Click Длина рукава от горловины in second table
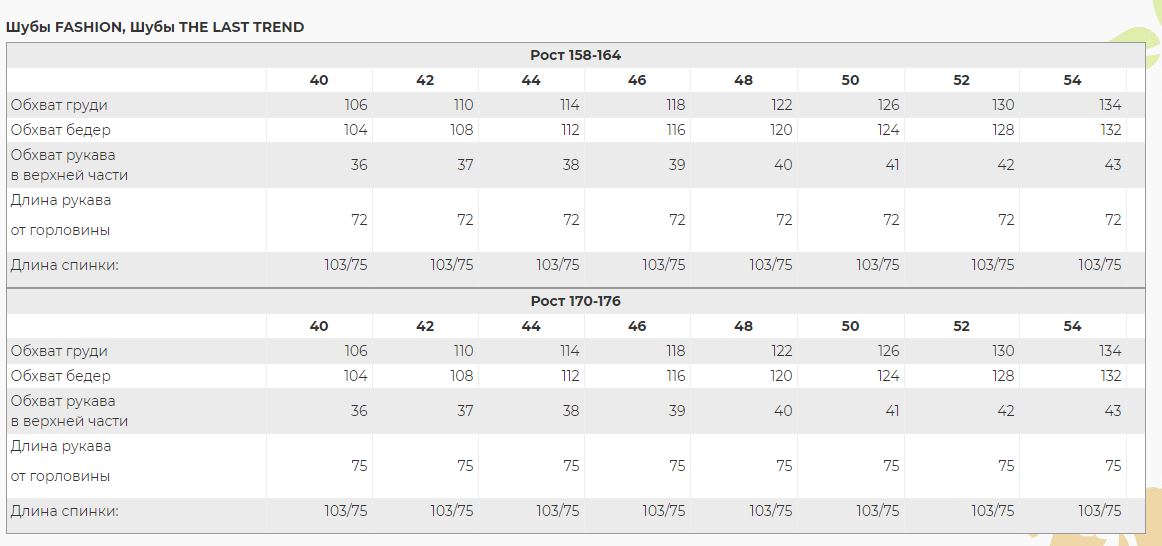 coord(61,462)
